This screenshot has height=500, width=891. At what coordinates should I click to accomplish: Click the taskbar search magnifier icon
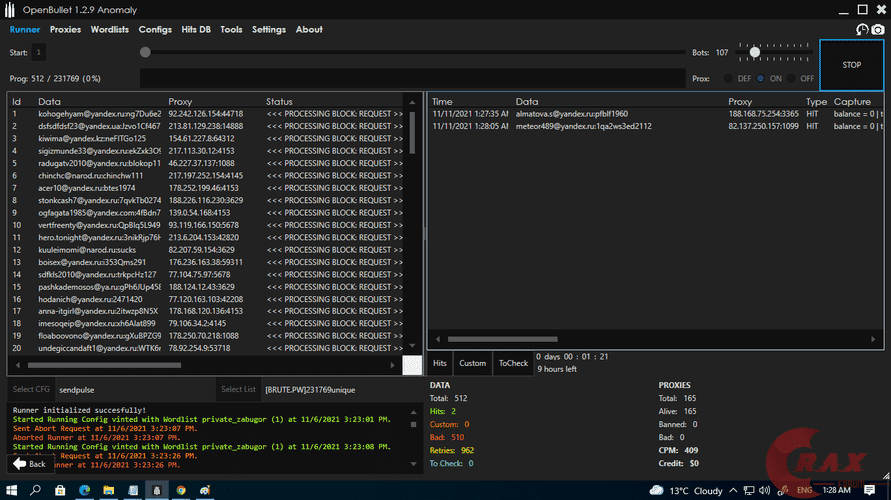coord(35,491)
